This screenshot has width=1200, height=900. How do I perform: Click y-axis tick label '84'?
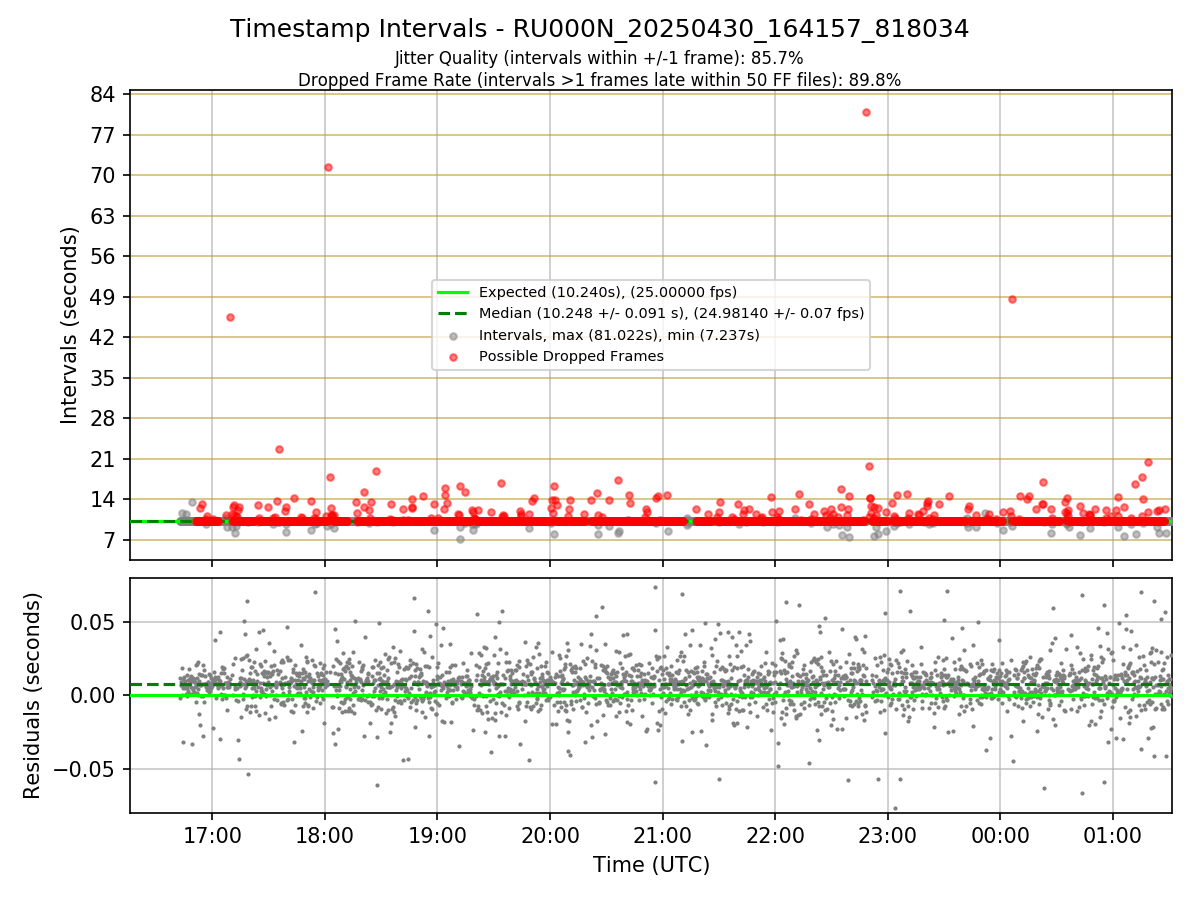[105, 95]
